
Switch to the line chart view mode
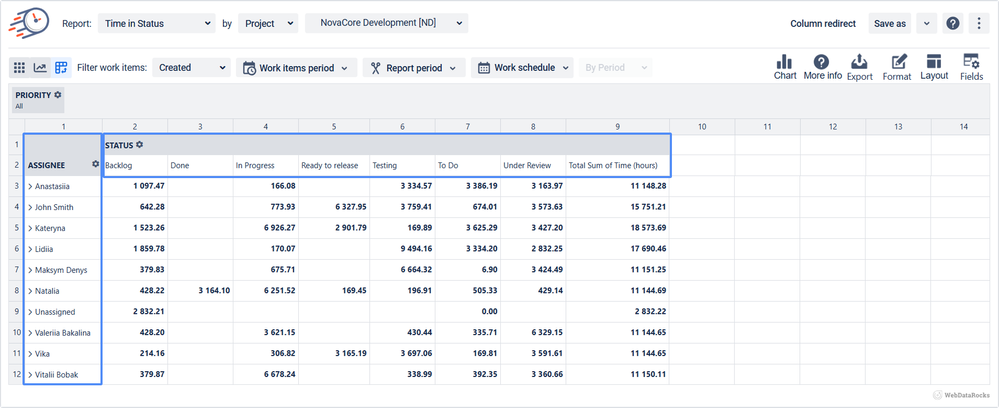[40, 68]
